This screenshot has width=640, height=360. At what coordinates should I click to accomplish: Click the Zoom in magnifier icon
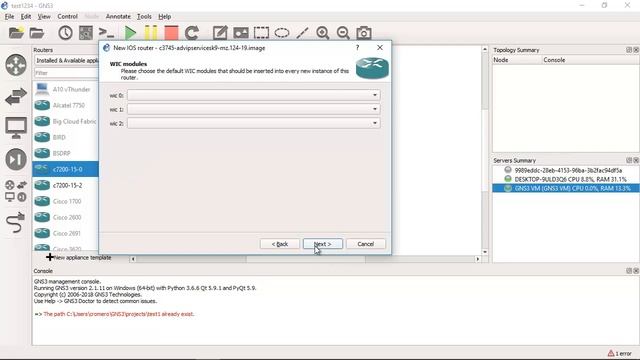pyautogui.click(x=322, y=33)
